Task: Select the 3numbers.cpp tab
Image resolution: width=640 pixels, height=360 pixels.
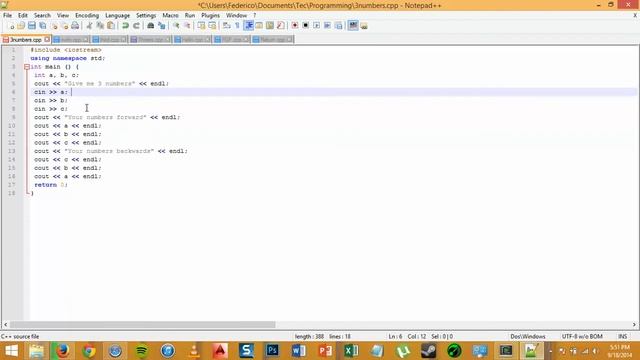Action: pyautogui.click(x=26, y=40)
